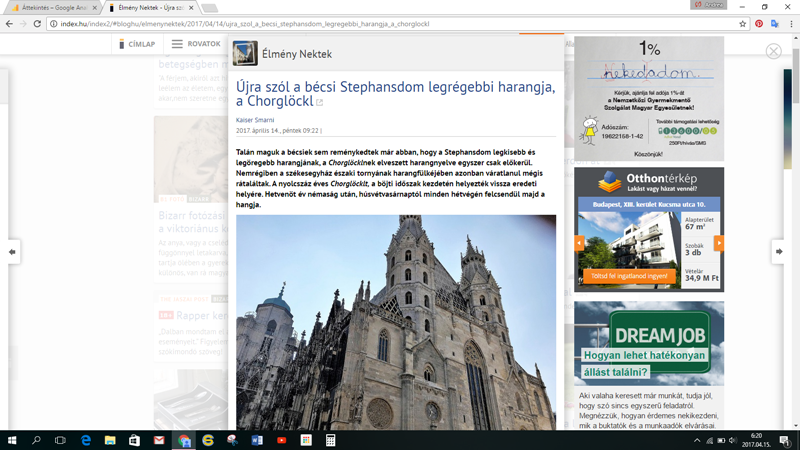Screen dimensions: 800x450
Task: Open volume control in system tray
Action: click(733, 440)
